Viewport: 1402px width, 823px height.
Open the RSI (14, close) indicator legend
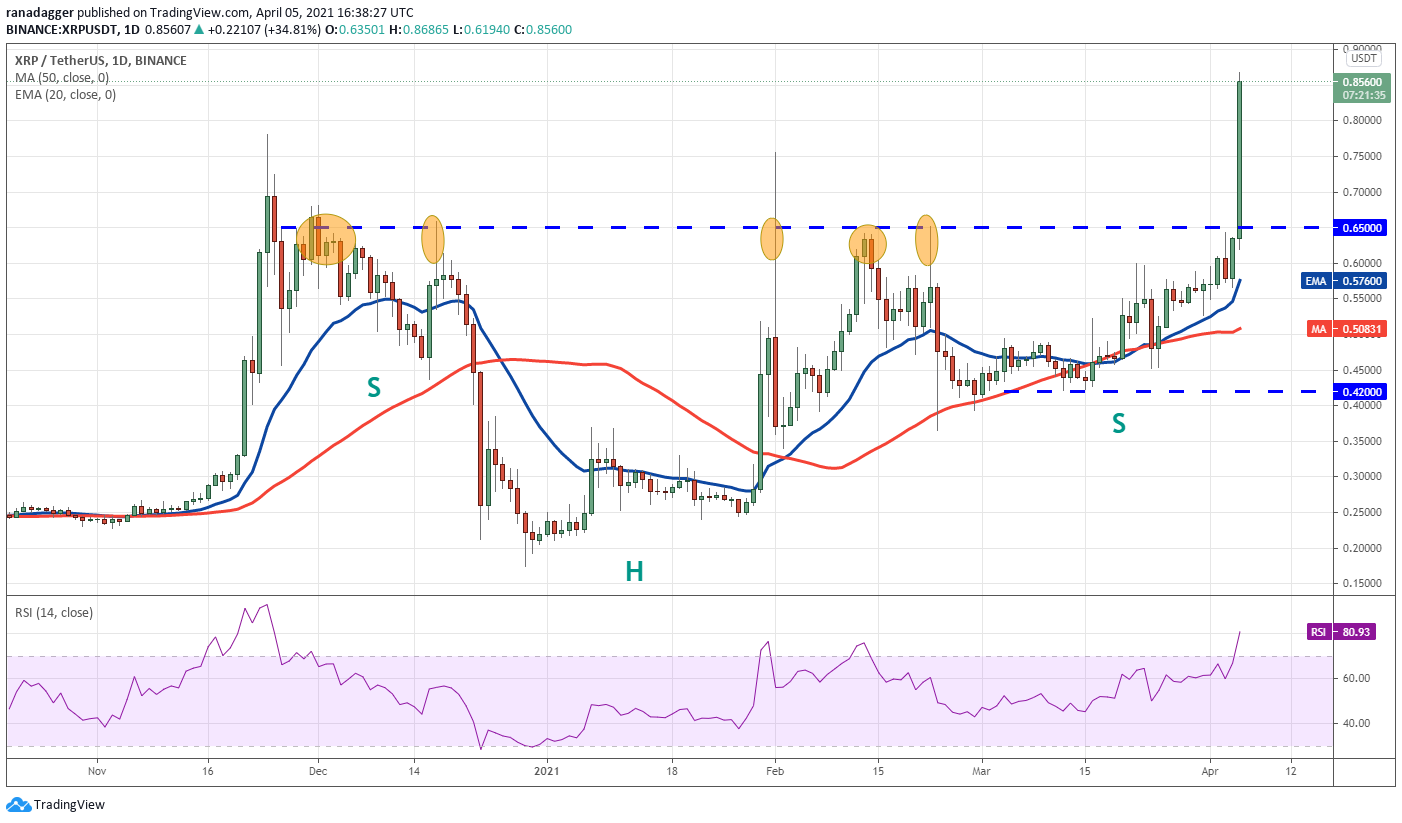tap(53, 612)
